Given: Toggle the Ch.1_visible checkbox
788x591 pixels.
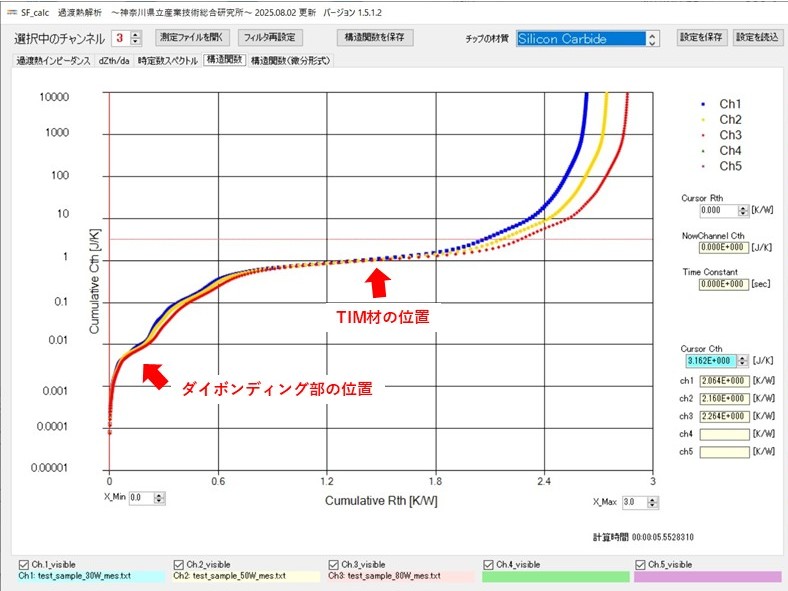Looking at the screenshot, I should pos(24,565).
